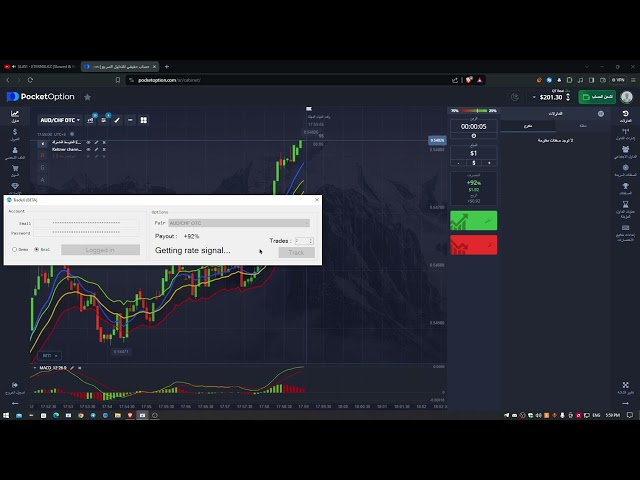Click the Password field in Tradeit
This screenshot has width=640, height=480.
pos(86,233)
